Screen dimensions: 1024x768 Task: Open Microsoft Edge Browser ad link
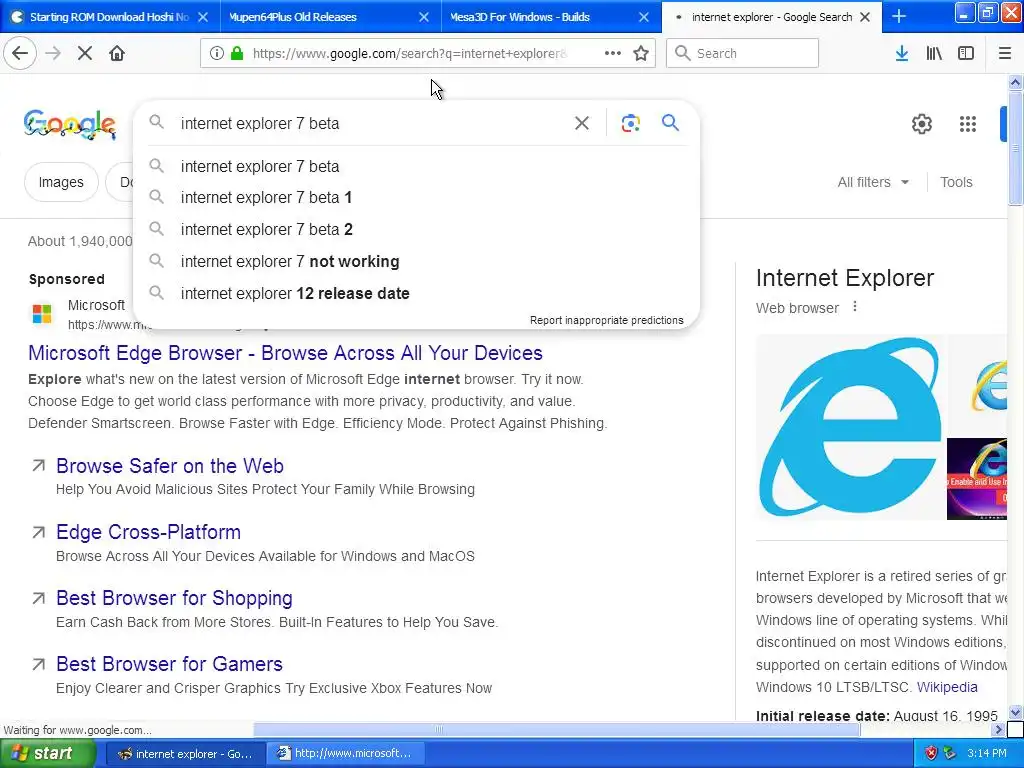click(x=285, y=353)
